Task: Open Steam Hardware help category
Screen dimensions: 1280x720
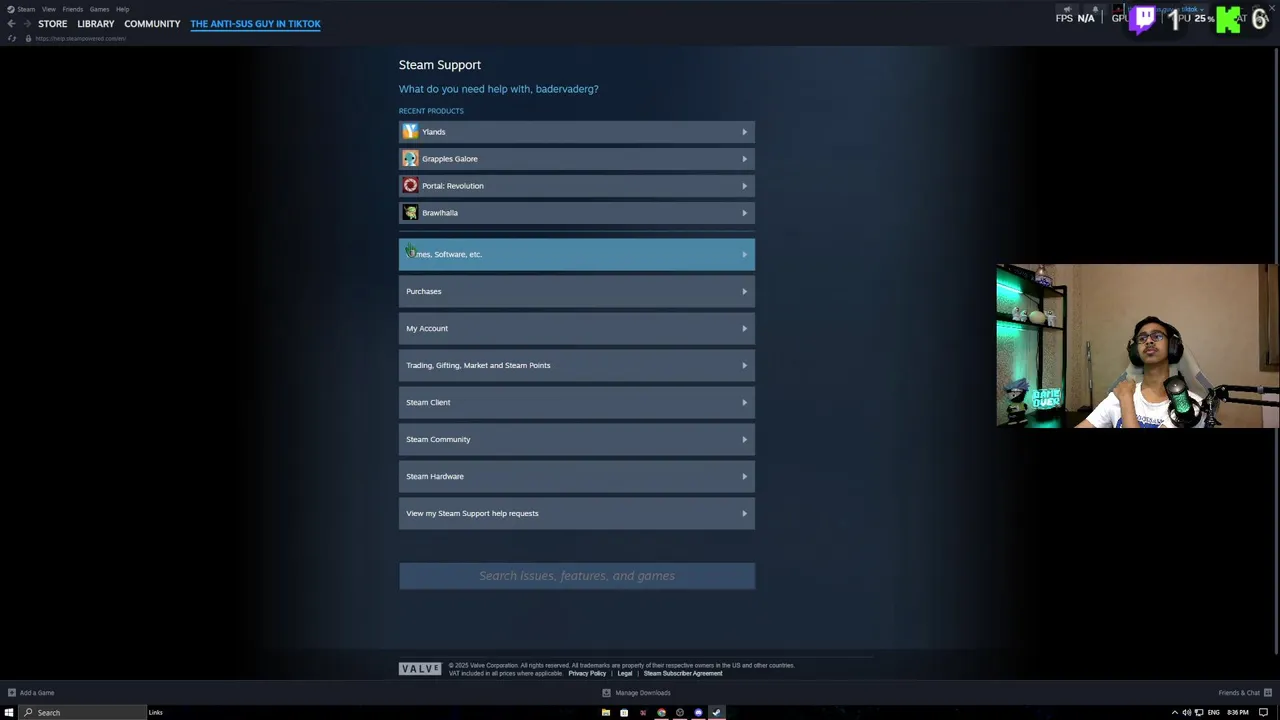Action: click(577, 476)
